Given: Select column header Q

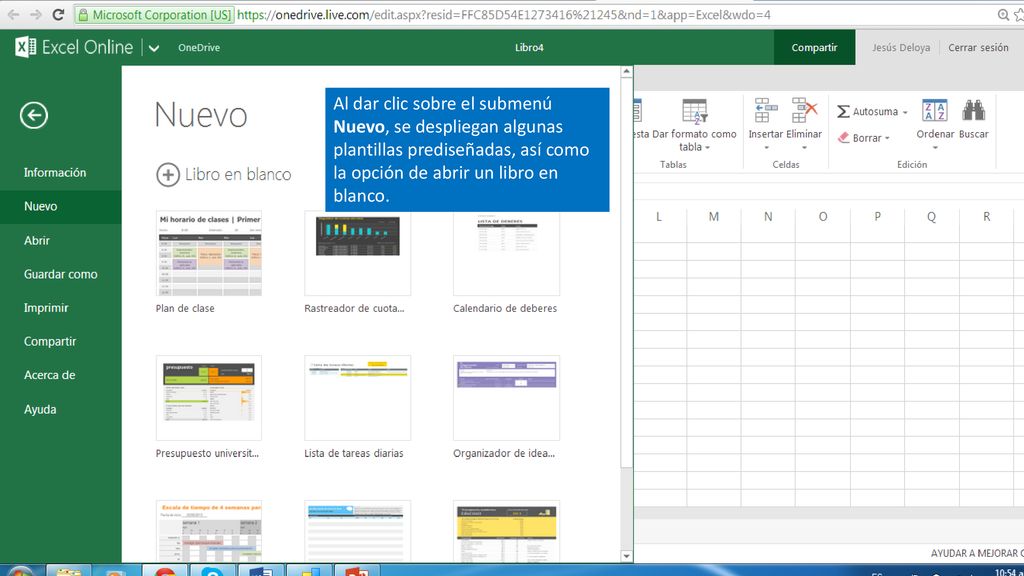Looking at the screenshot, I should point(931,217).
